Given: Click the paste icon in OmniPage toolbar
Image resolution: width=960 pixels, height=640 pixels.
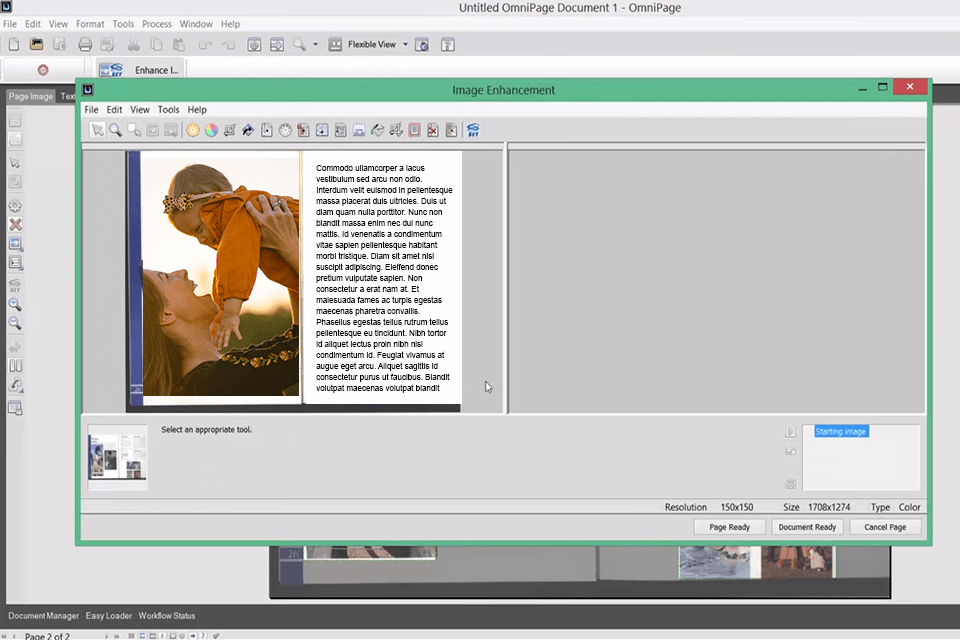Looking at the screenshot, I should (x=179, y=45).
